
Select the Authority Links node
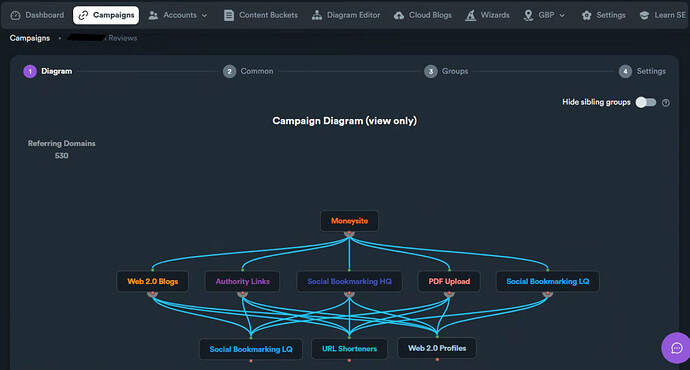242,282
